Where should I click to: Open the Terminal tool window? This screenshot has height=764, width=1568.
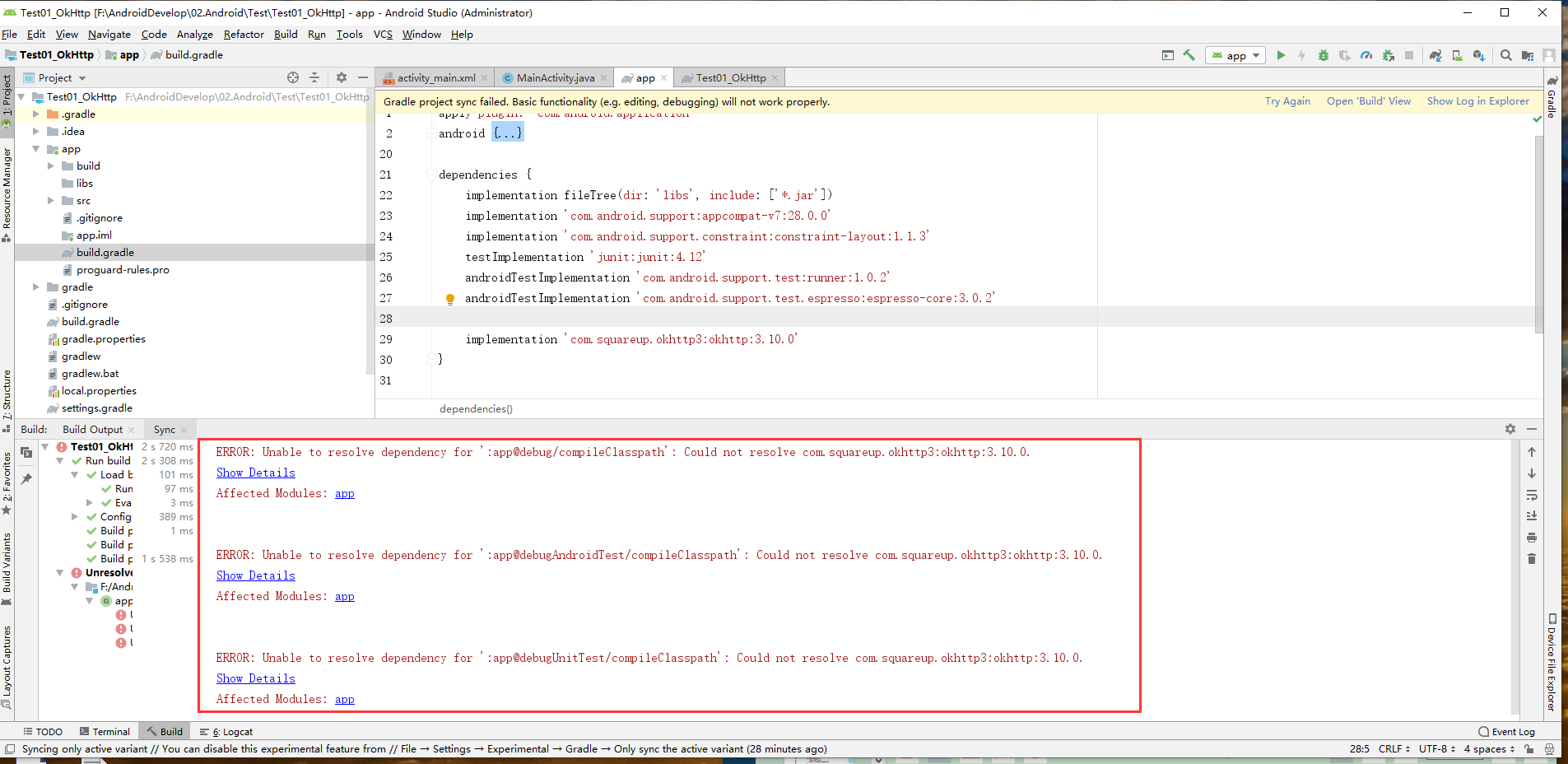pos(105,731)
